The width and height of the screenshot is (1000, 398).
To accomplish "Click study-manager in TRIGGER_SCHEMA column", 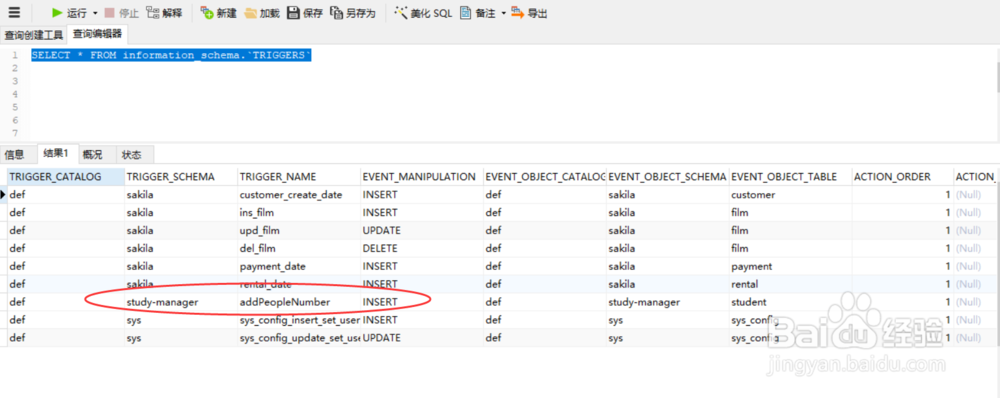I will 181,302.
